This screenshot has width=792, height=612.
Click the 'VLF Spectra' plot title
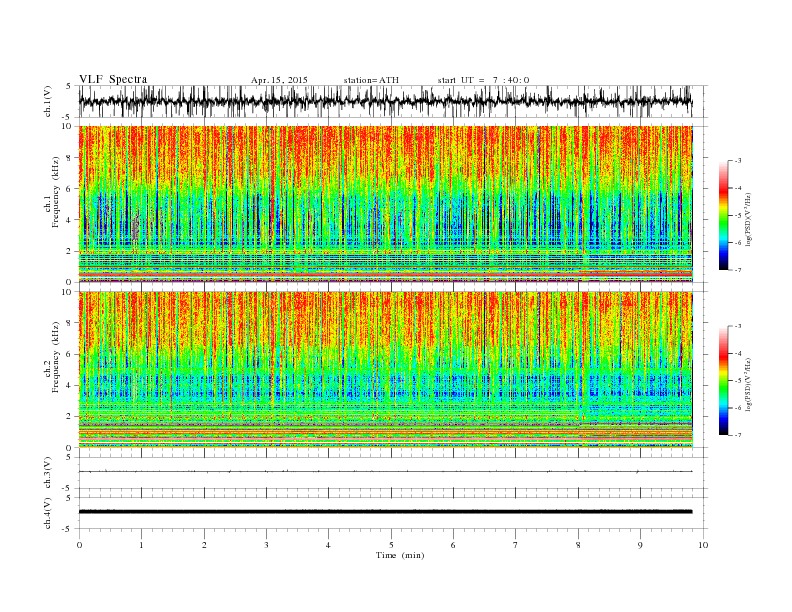coord(113,79)
